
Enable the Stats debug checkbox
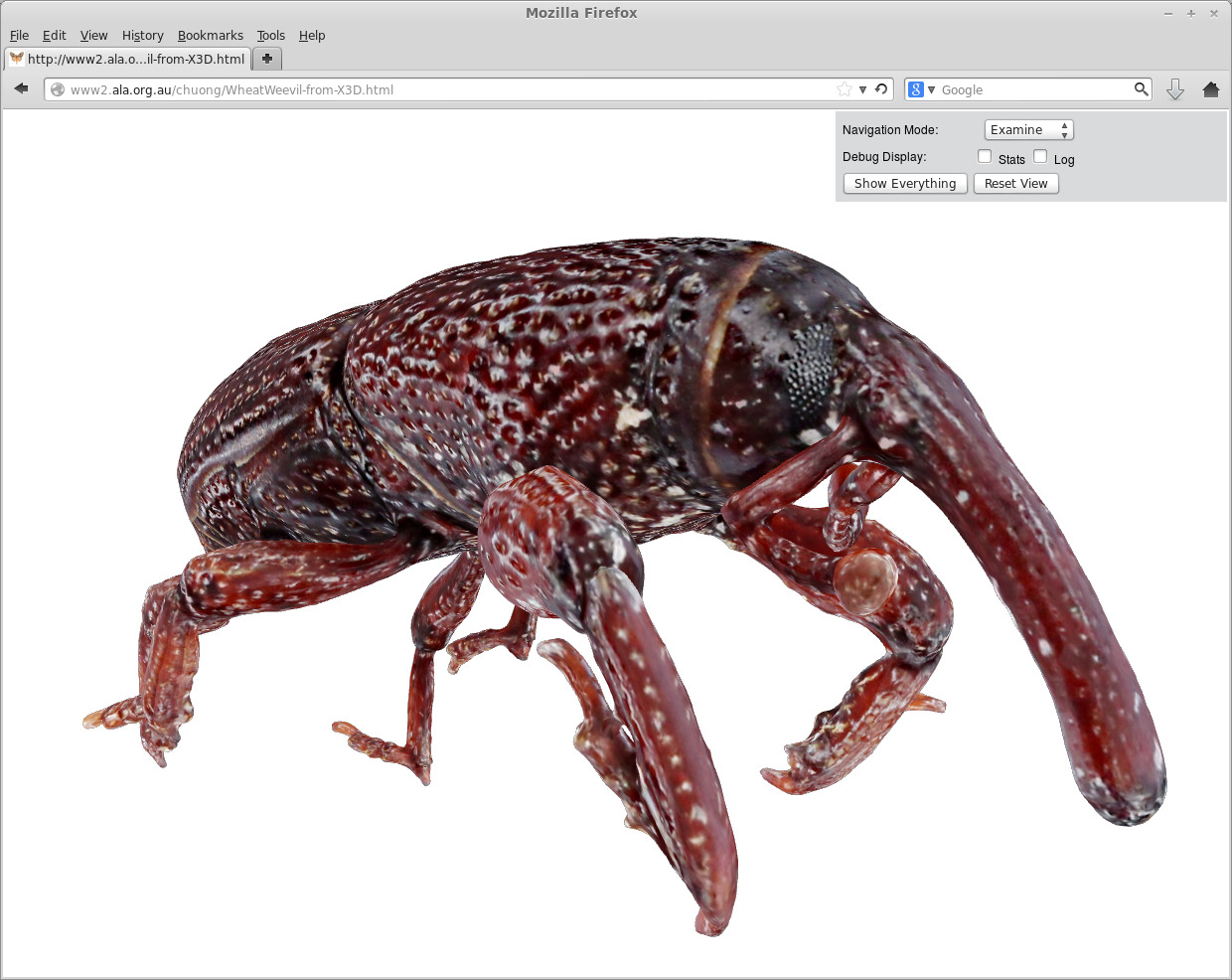click(x=985, y=156)
